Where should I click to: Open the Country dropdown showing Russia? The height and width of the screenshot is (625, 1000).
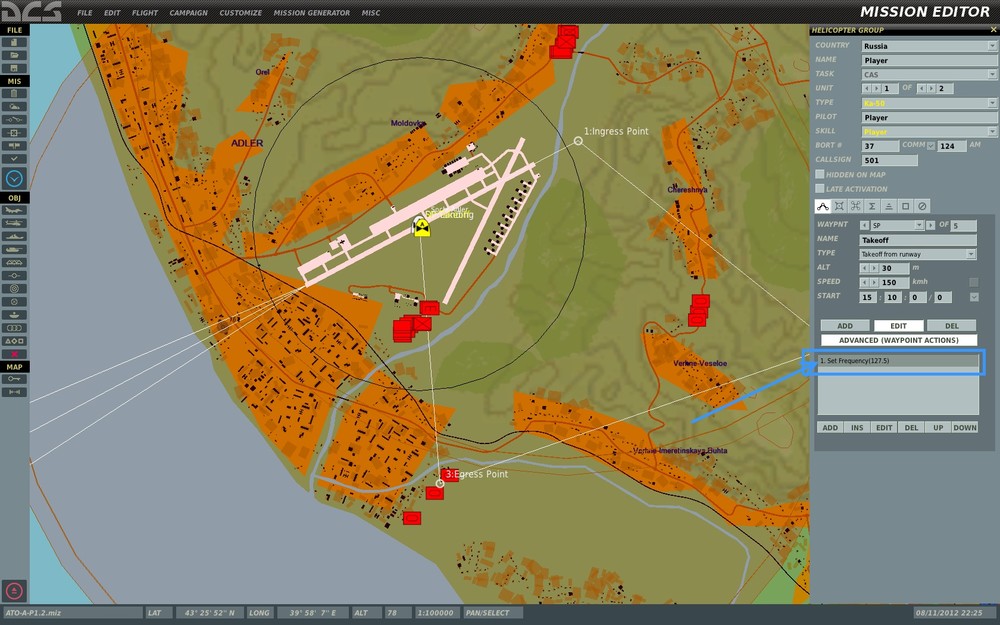click(929, 46)
